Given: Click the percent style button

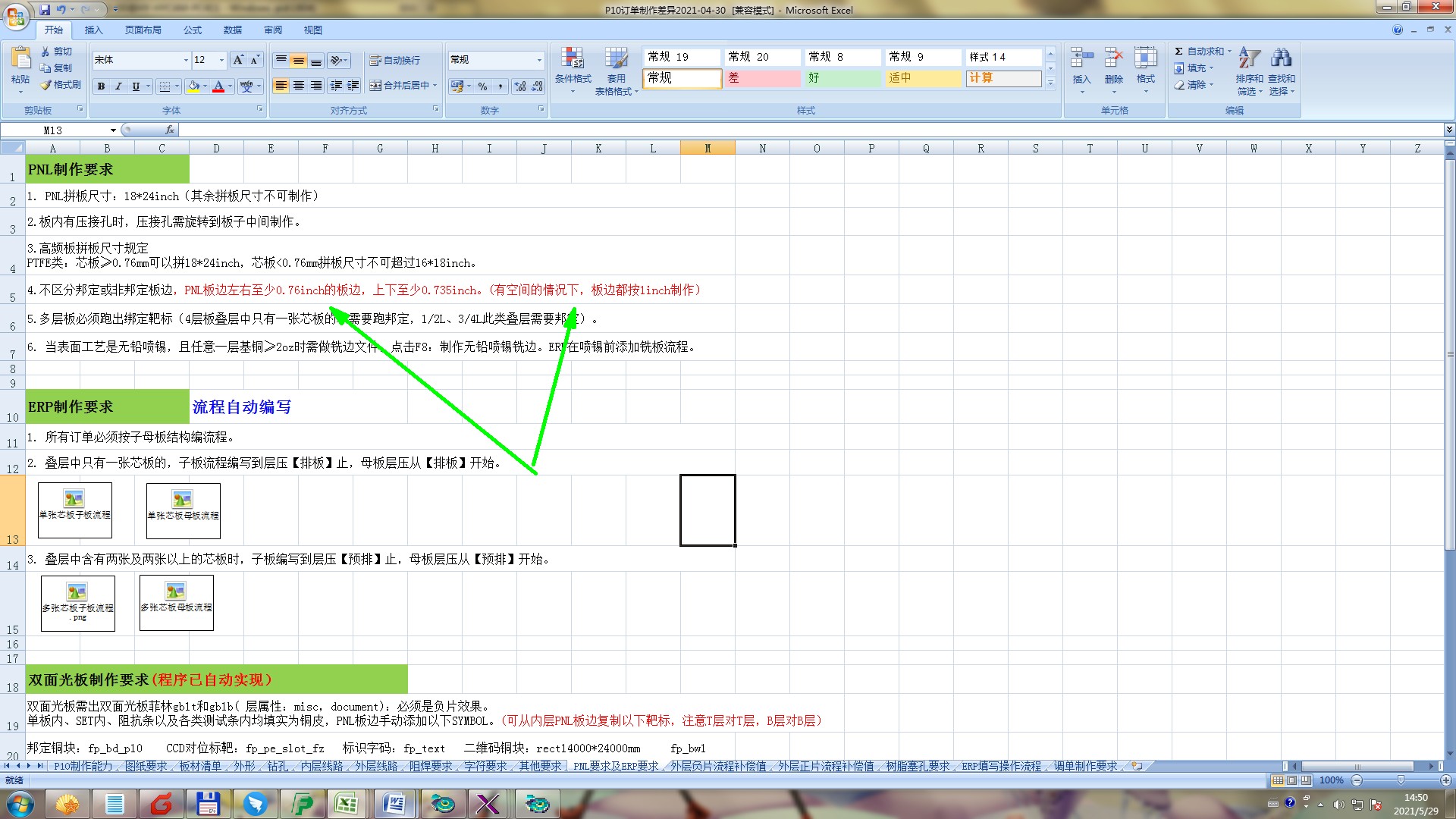Looking at the screenshot, I should (482, 86).
